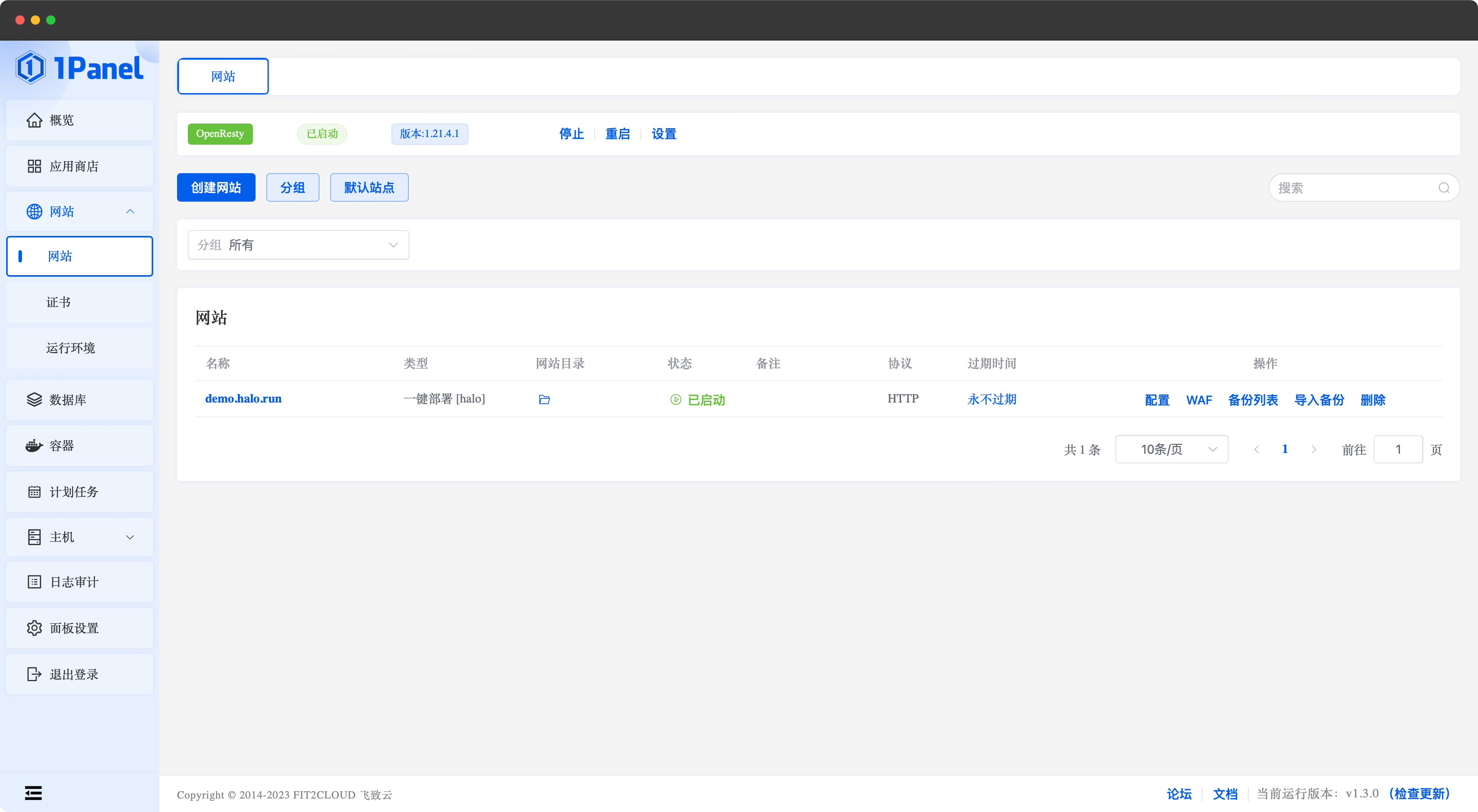Click the 日志审计 list icon

tap(34, 582)
